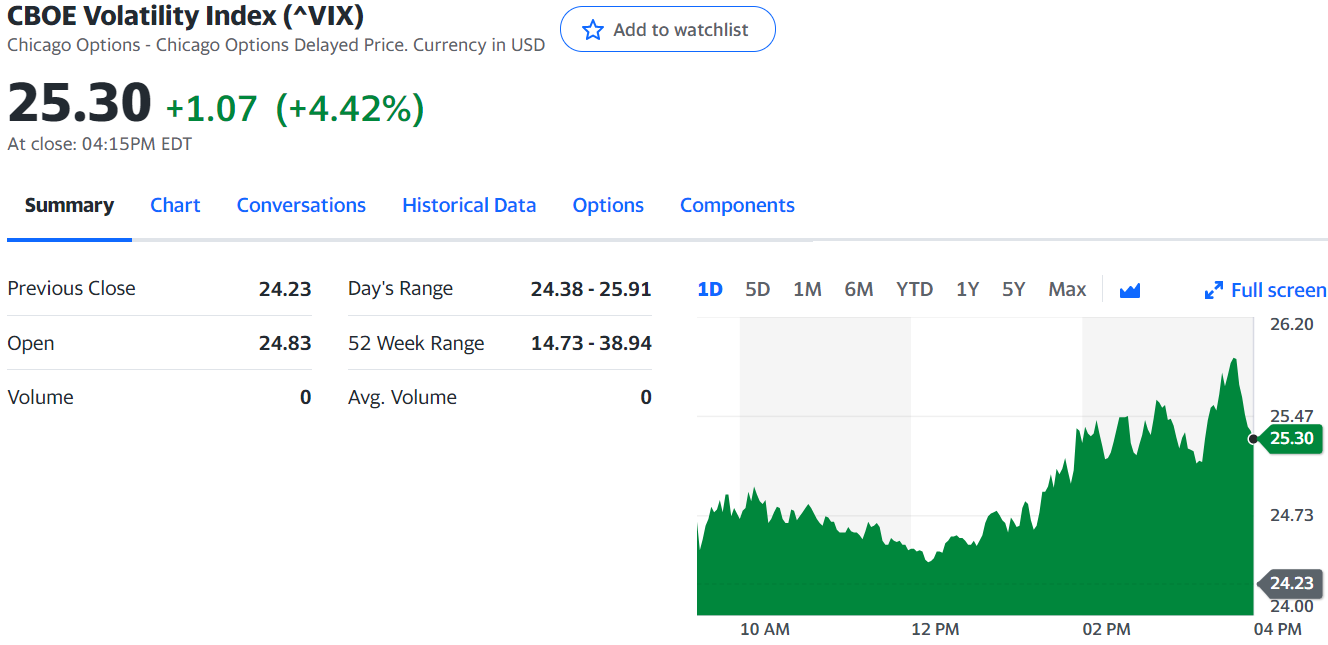Click the 52 Week Range label
The height and width of the screenshot is (645, 1328).
pyautogui.click(x=416, y=343)
